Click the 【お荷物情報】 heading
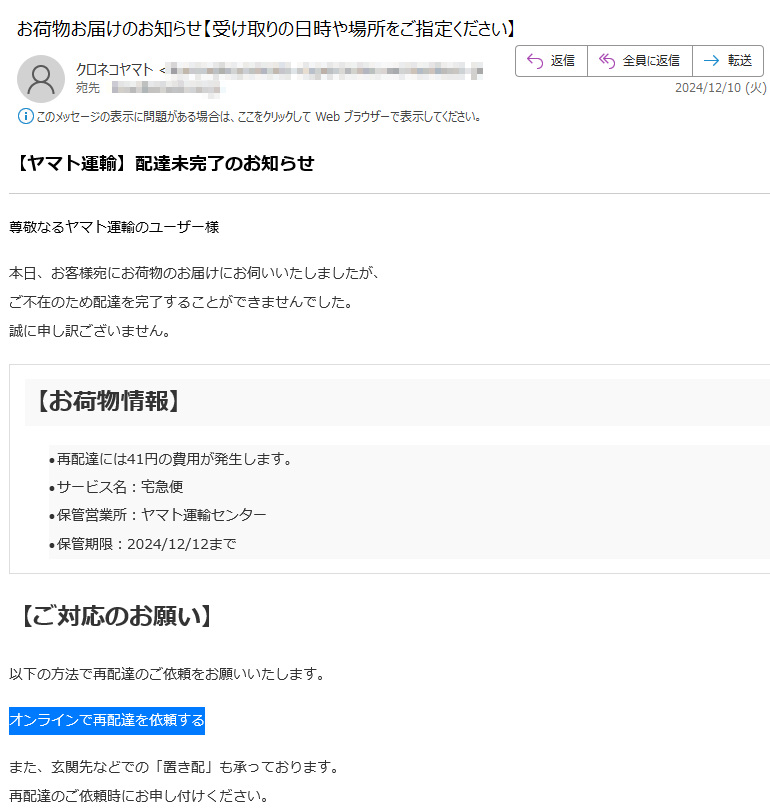 [x=108, y=401]
